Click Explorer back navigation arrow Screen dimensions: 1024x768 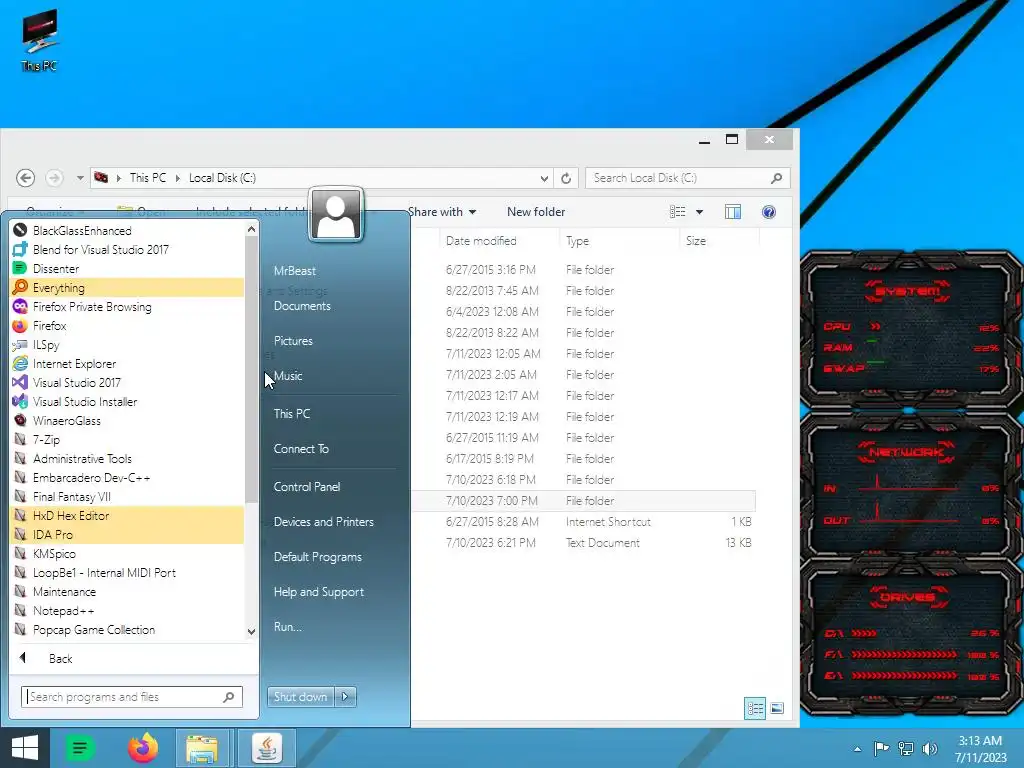(x=25, y=178)
